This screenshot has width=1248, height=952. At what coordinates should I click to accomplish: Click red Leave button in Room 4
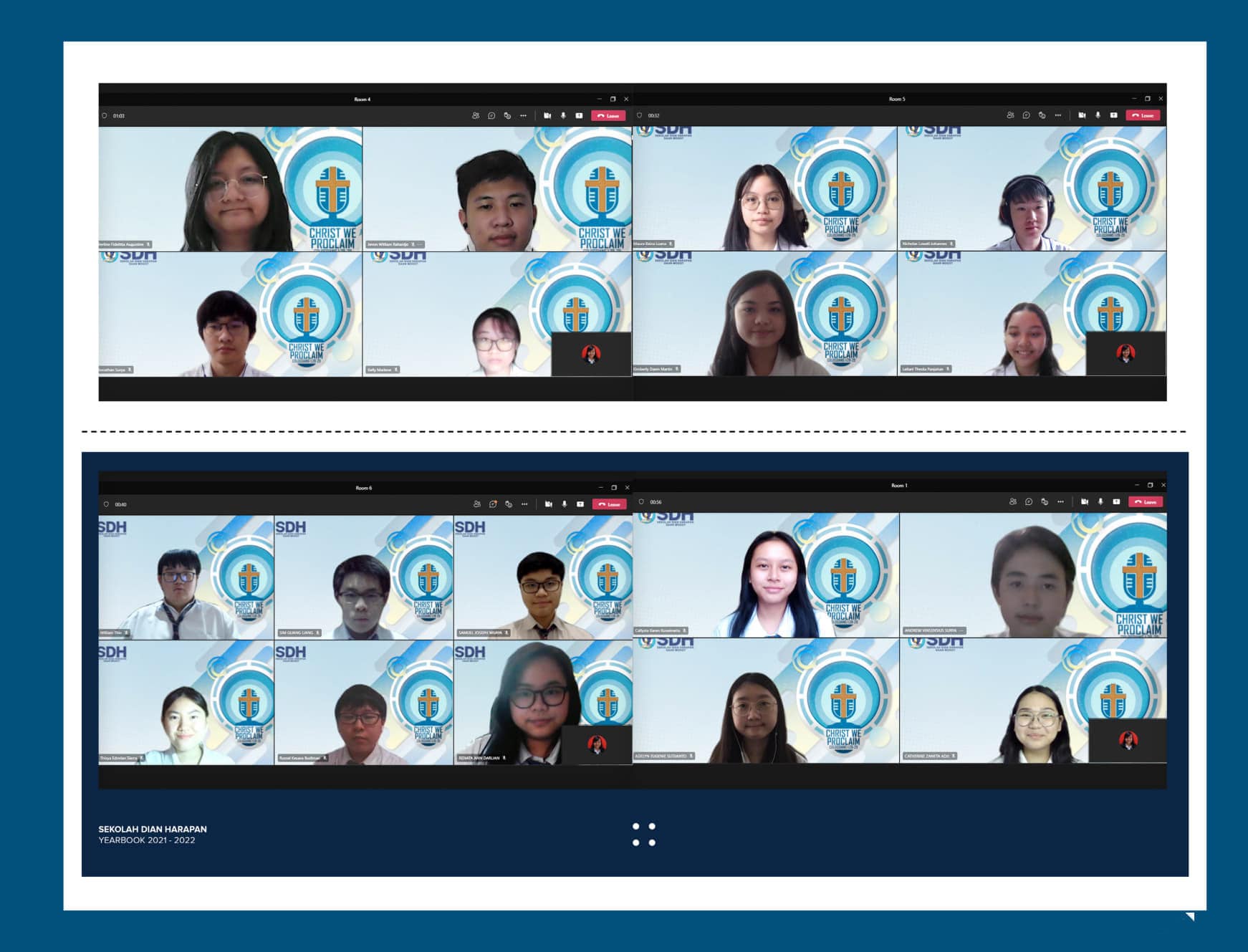608,115
